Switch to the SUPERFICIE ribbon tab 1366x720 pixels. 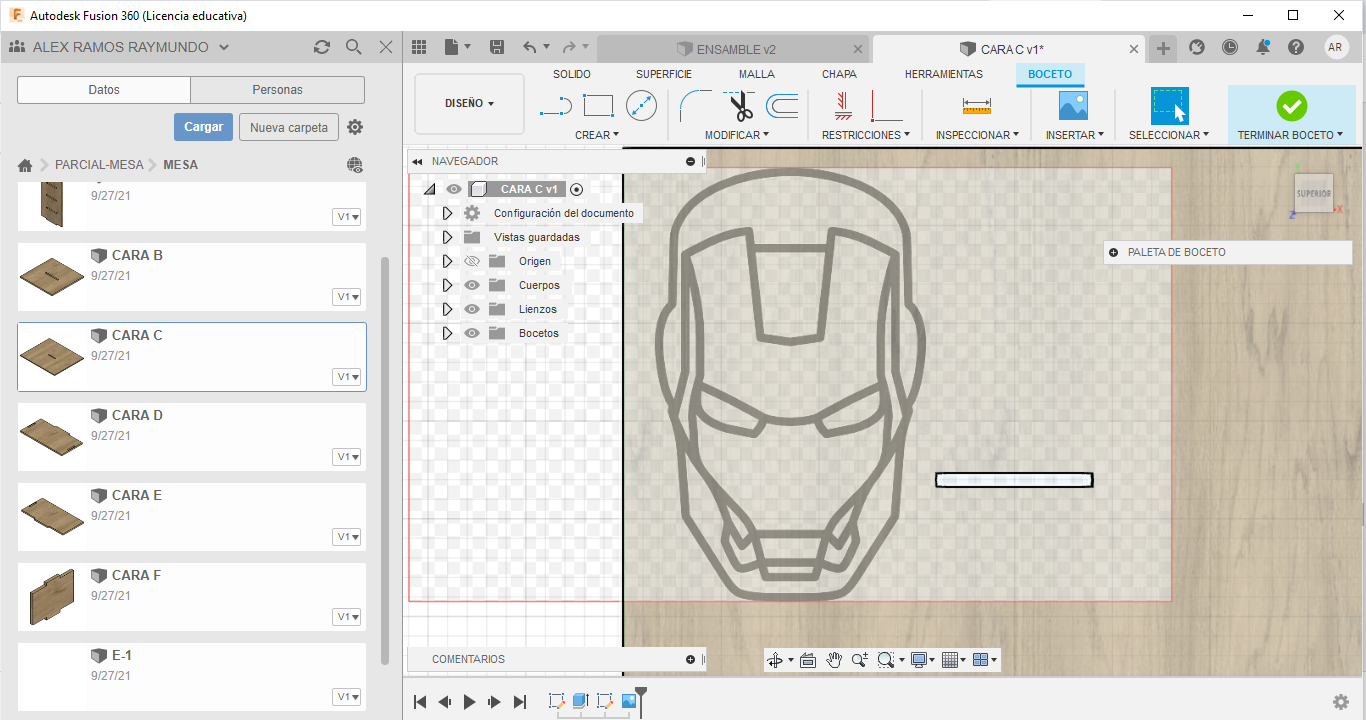(x=664, y=74)
